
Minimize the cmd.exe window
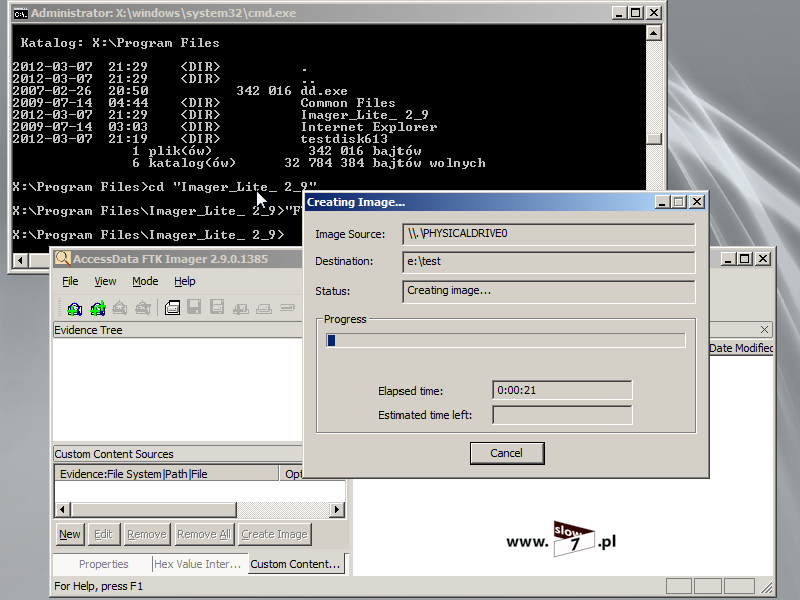[x=619, y=13]
